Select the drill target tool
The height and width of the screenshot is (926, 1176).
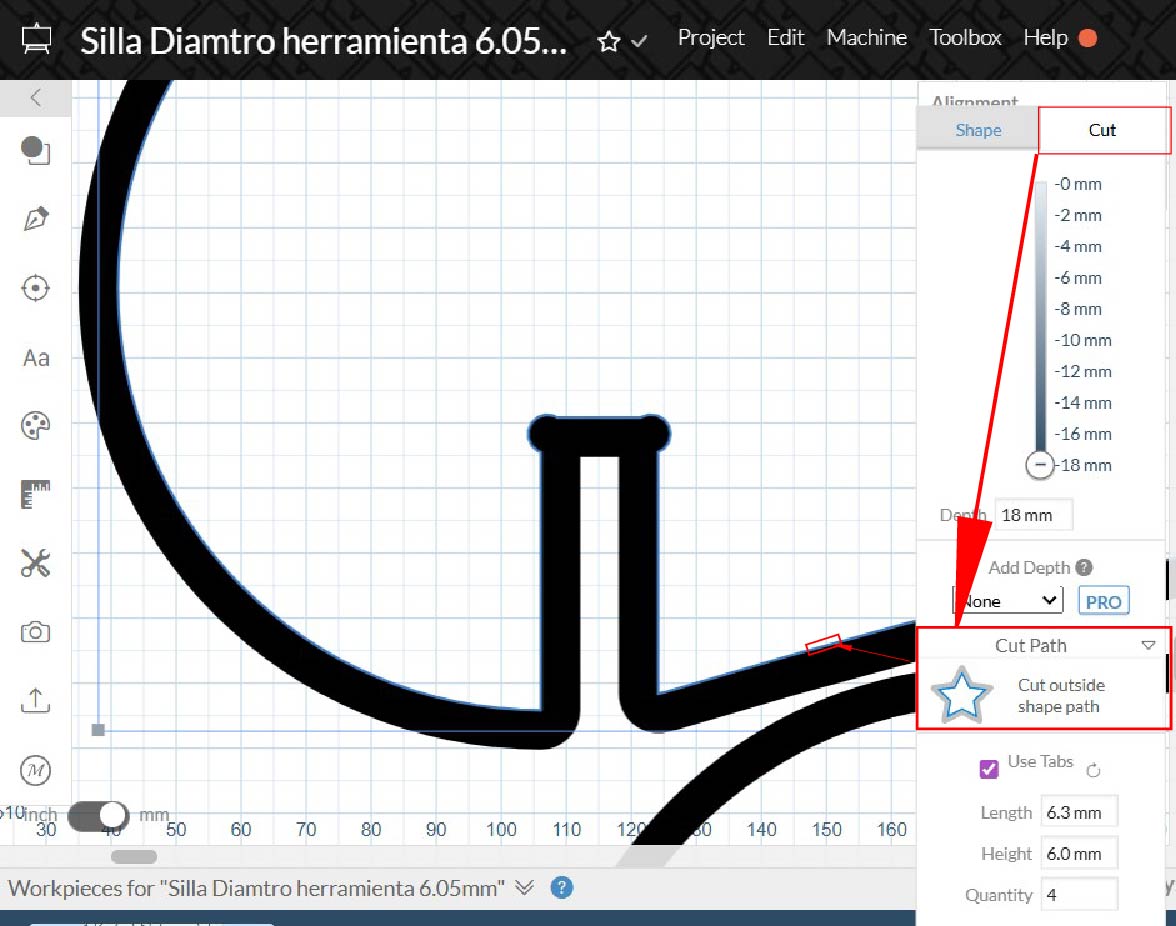[35, 288]
